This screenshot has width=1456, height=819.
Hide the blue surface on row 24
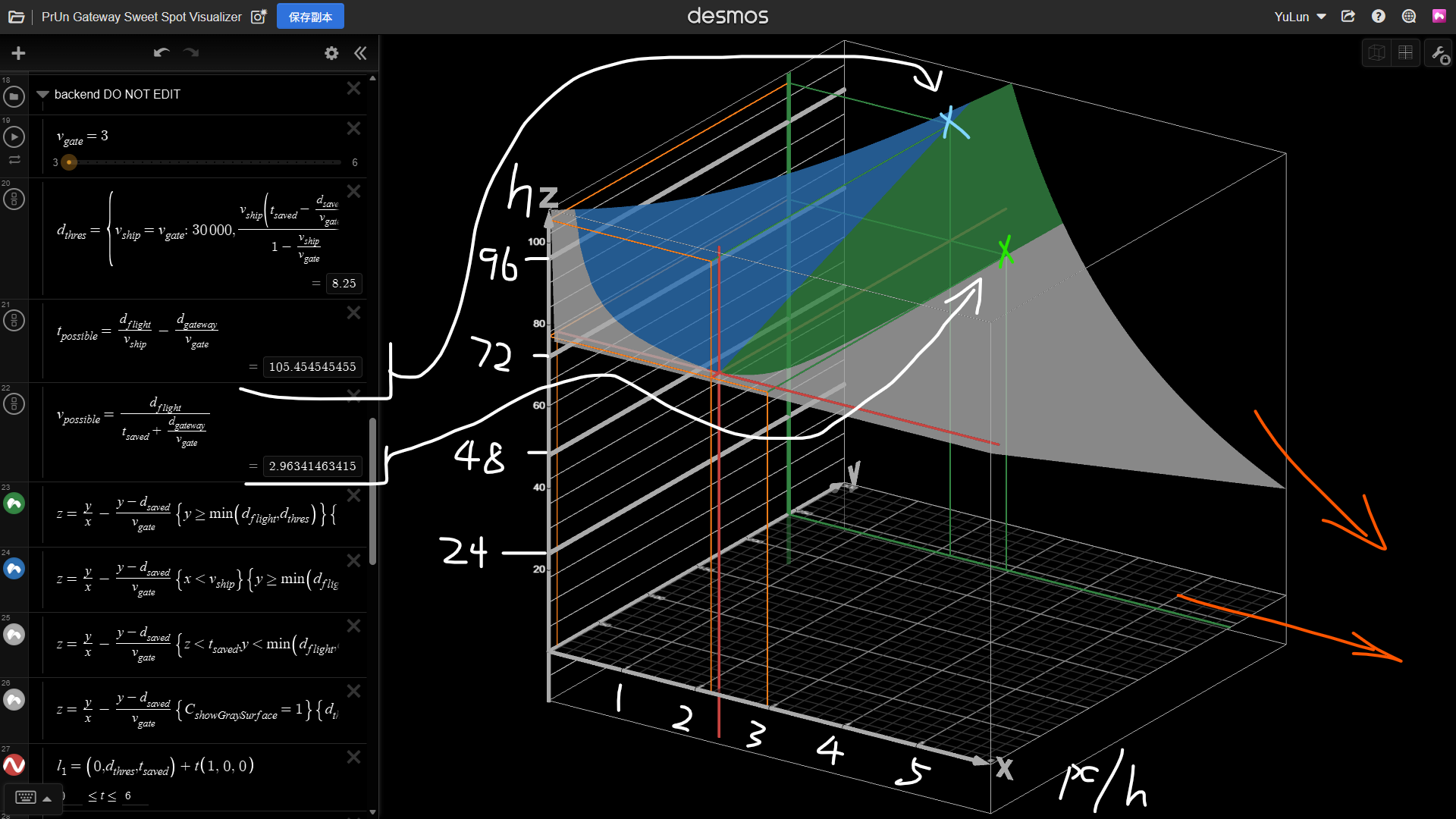pos(14,569)
